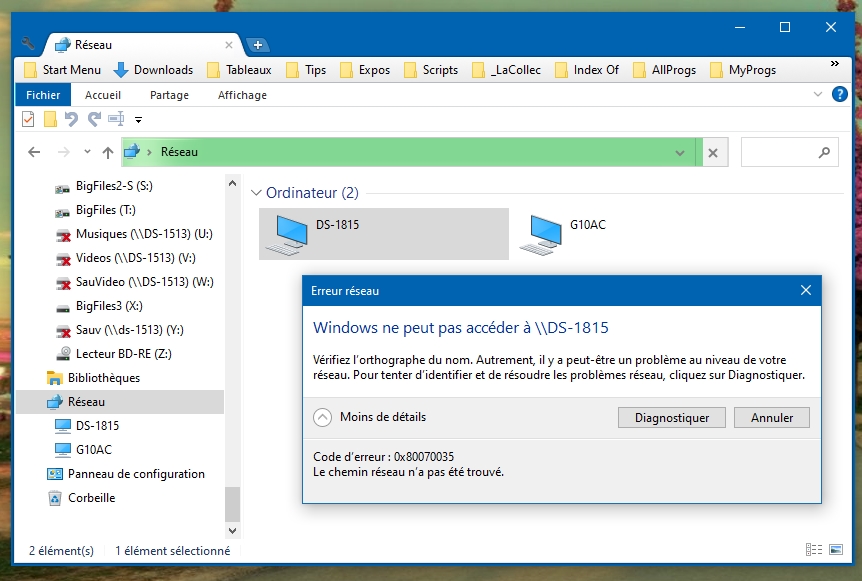Select Réseau in the navigation tree
Image resolution: width=862 pixels, height=581 pixels.
click(120, 402)
